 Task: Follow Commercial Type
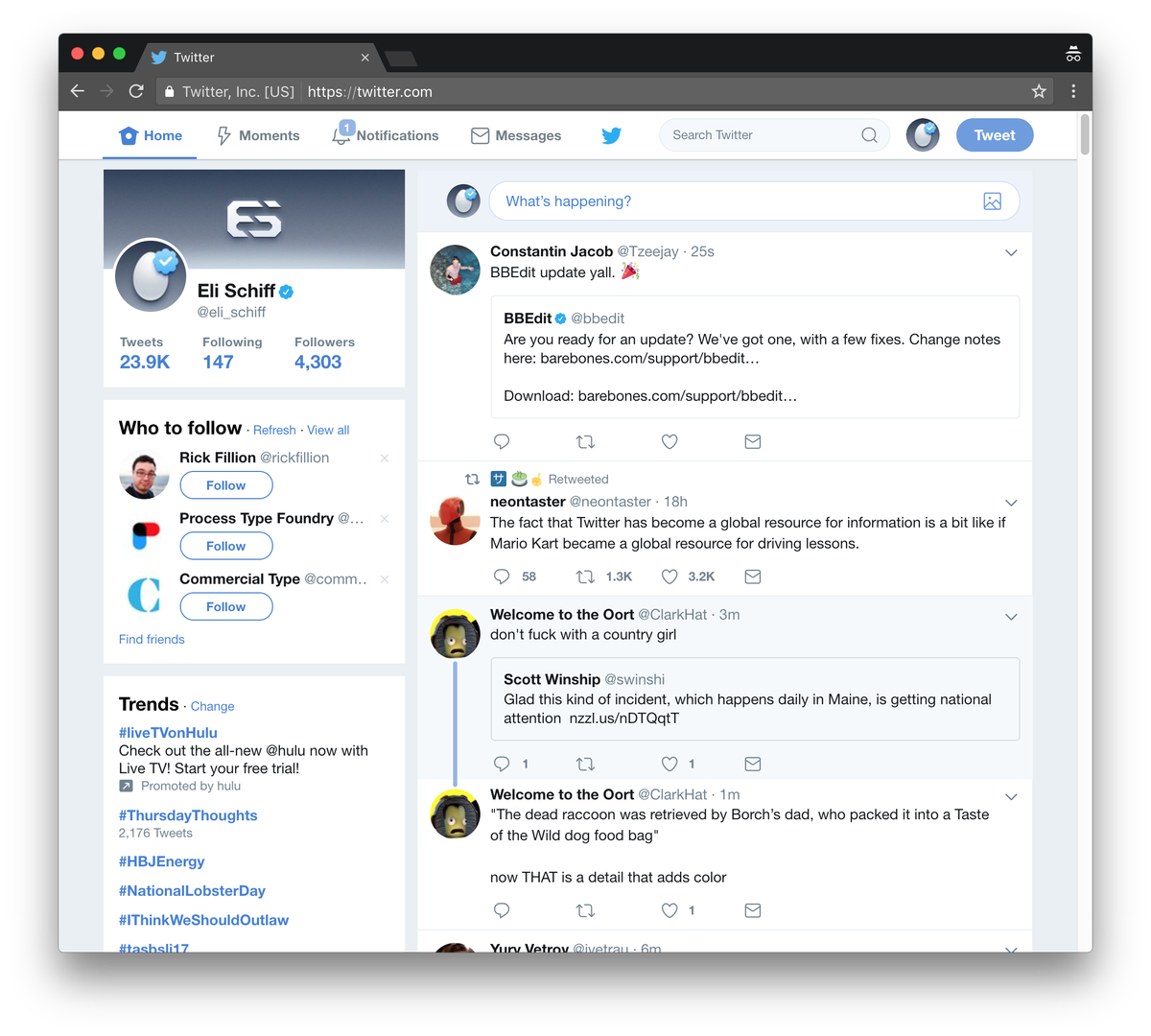click(226, 606)
